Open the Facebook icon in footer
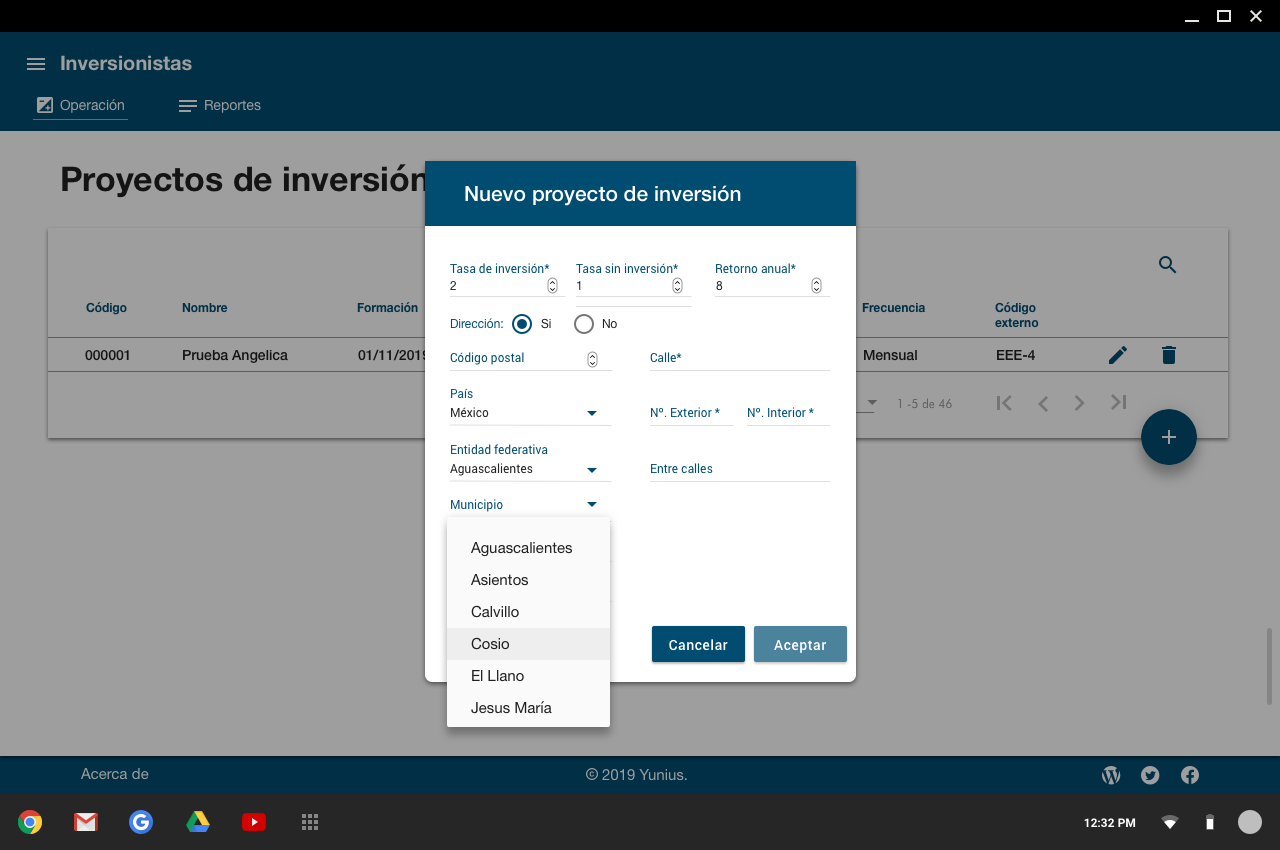1280x850 pixels. tap(1190, 775)
